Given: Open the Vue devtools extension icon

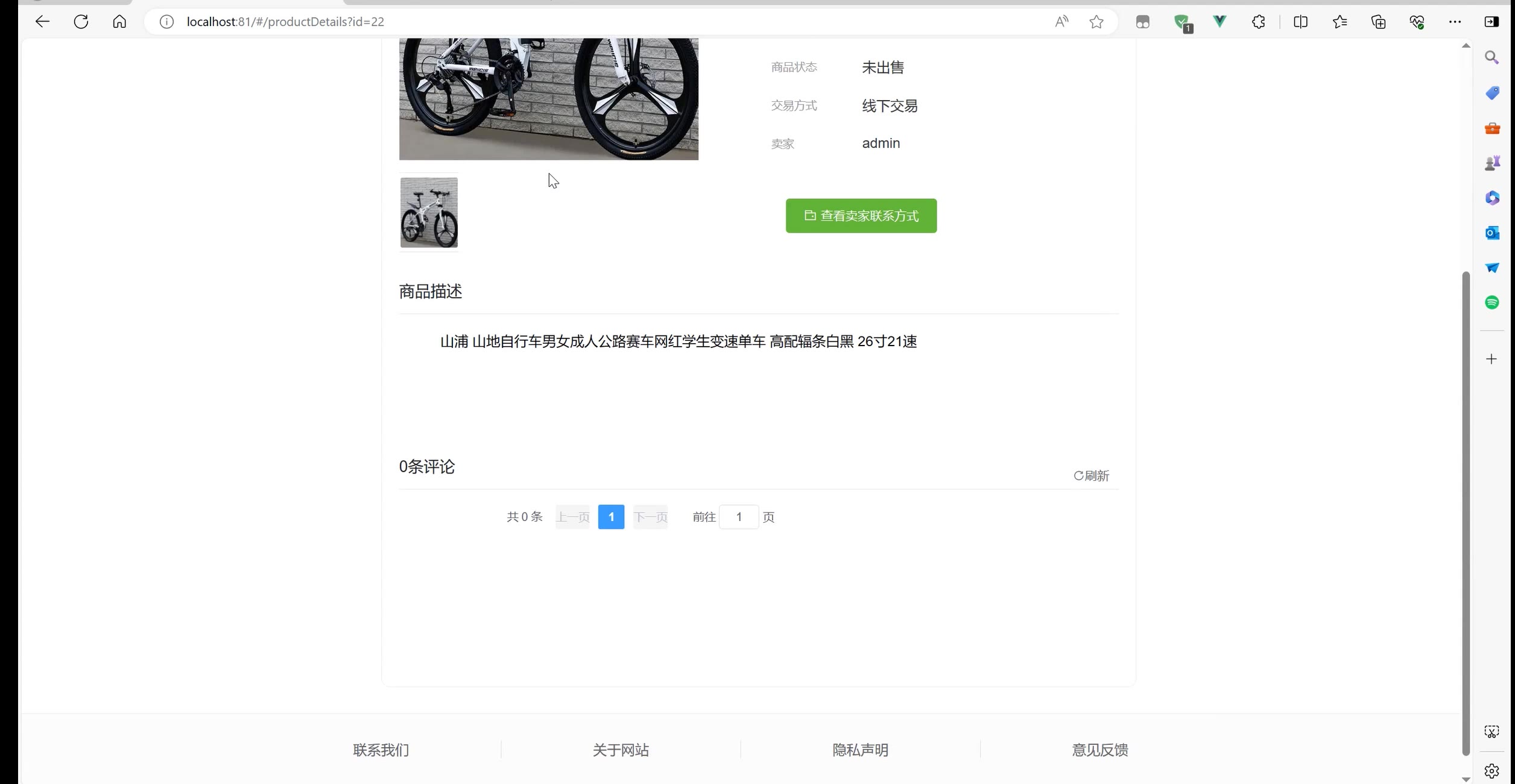Looking at the screenshot, I should click(x=1219, y=22).
